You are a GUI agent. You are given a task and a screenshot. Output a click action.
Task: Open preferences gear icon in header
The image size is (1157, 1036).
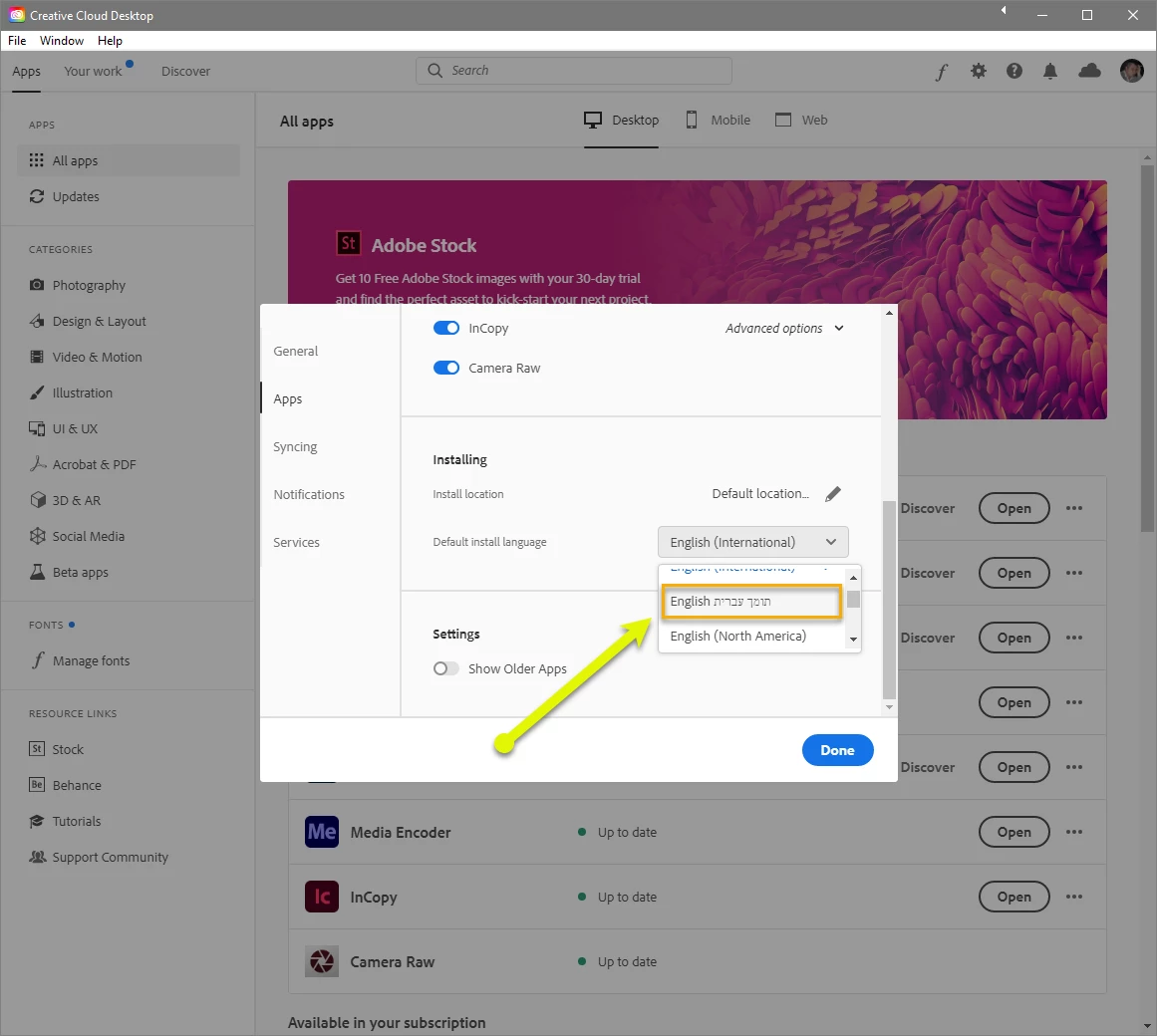979,71
